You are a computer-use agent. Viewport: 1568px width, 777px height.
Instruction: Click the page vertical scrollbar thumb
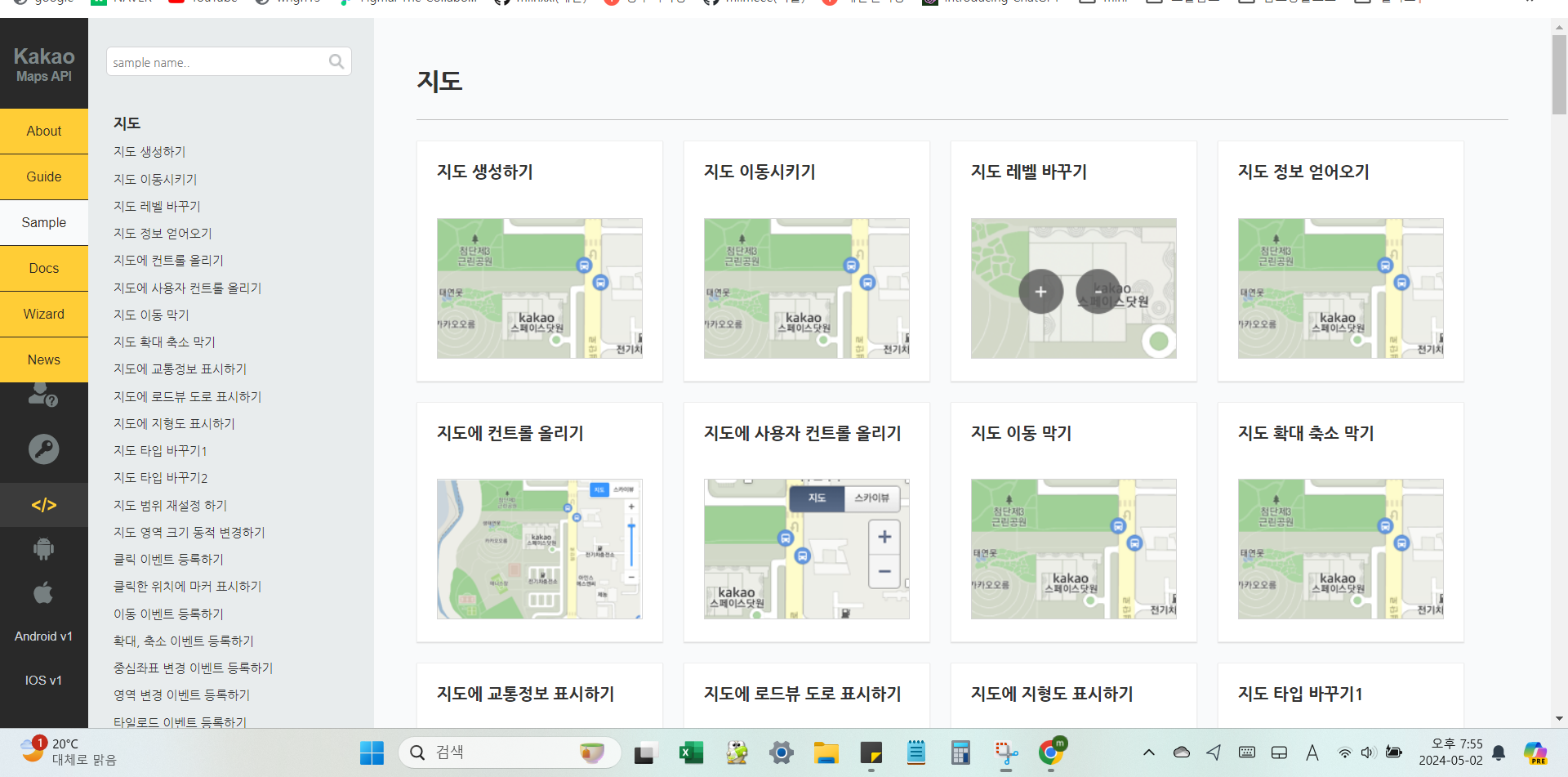pos(1559,74)
